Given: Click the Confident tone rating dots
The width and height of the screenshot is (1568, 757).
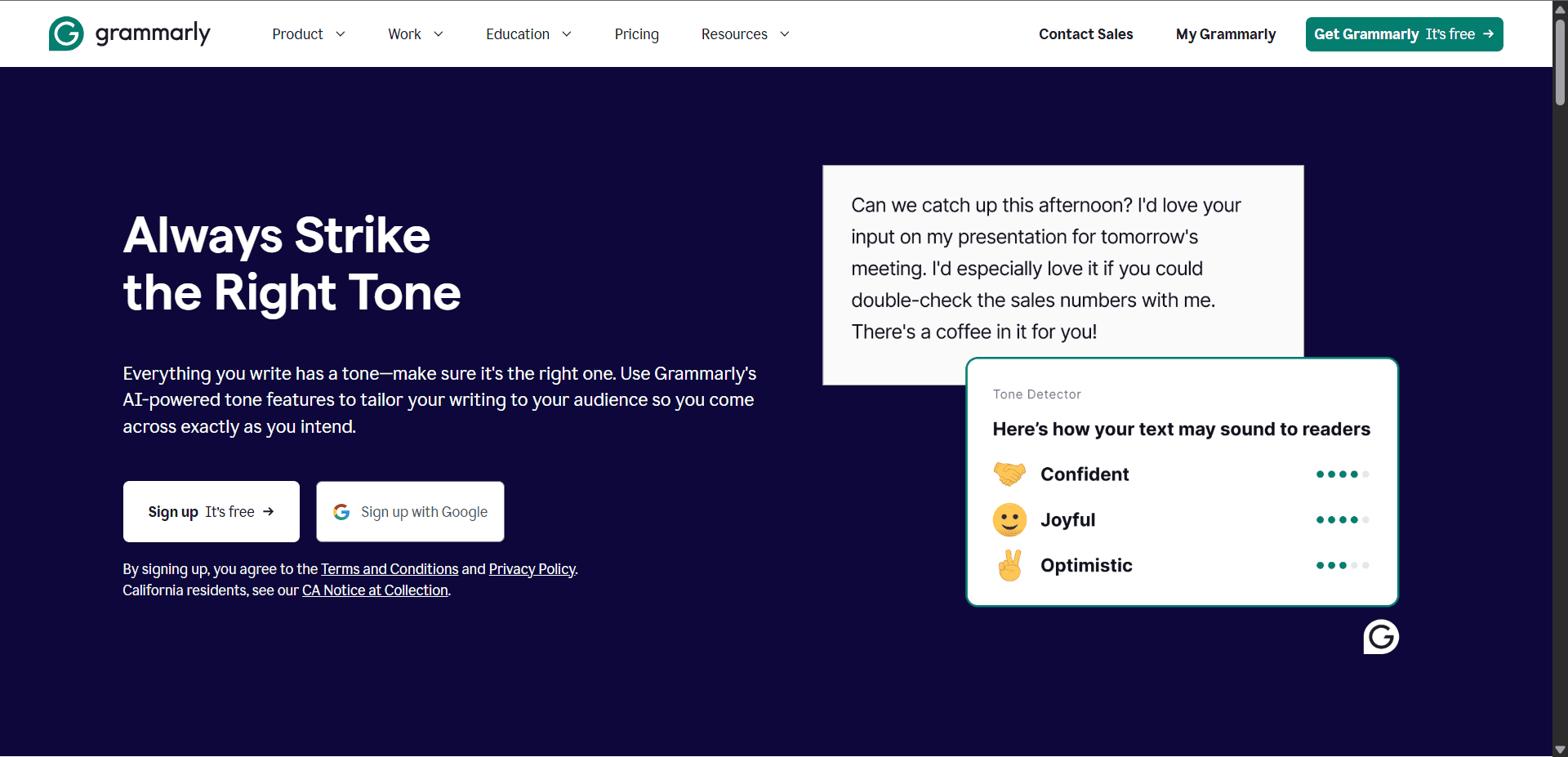Looking at the screenshot, I should tap(1343, 474).
